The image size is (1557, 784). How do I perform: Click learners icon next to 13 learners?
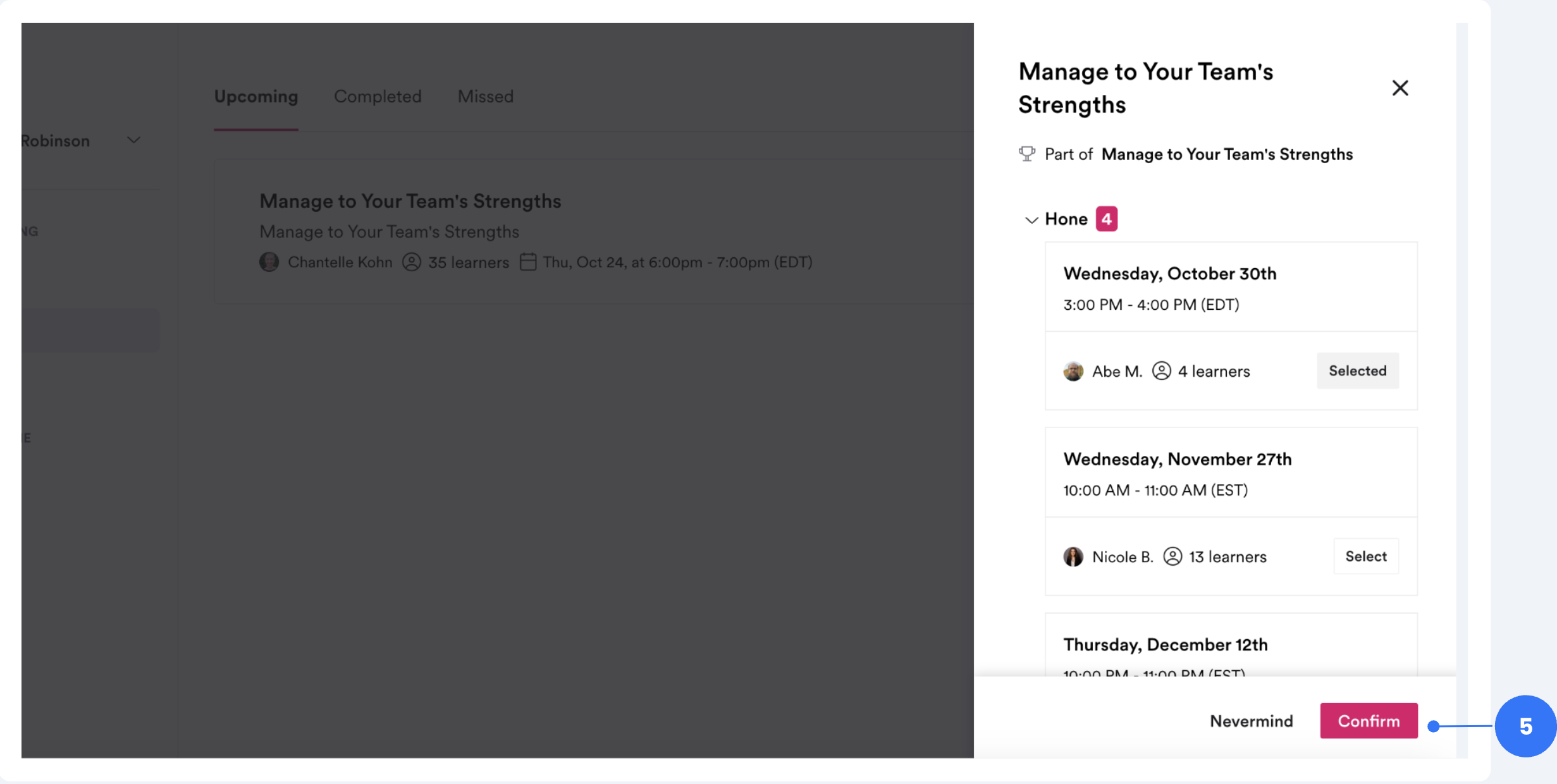pyautogui.click(x=1172, y=556)
